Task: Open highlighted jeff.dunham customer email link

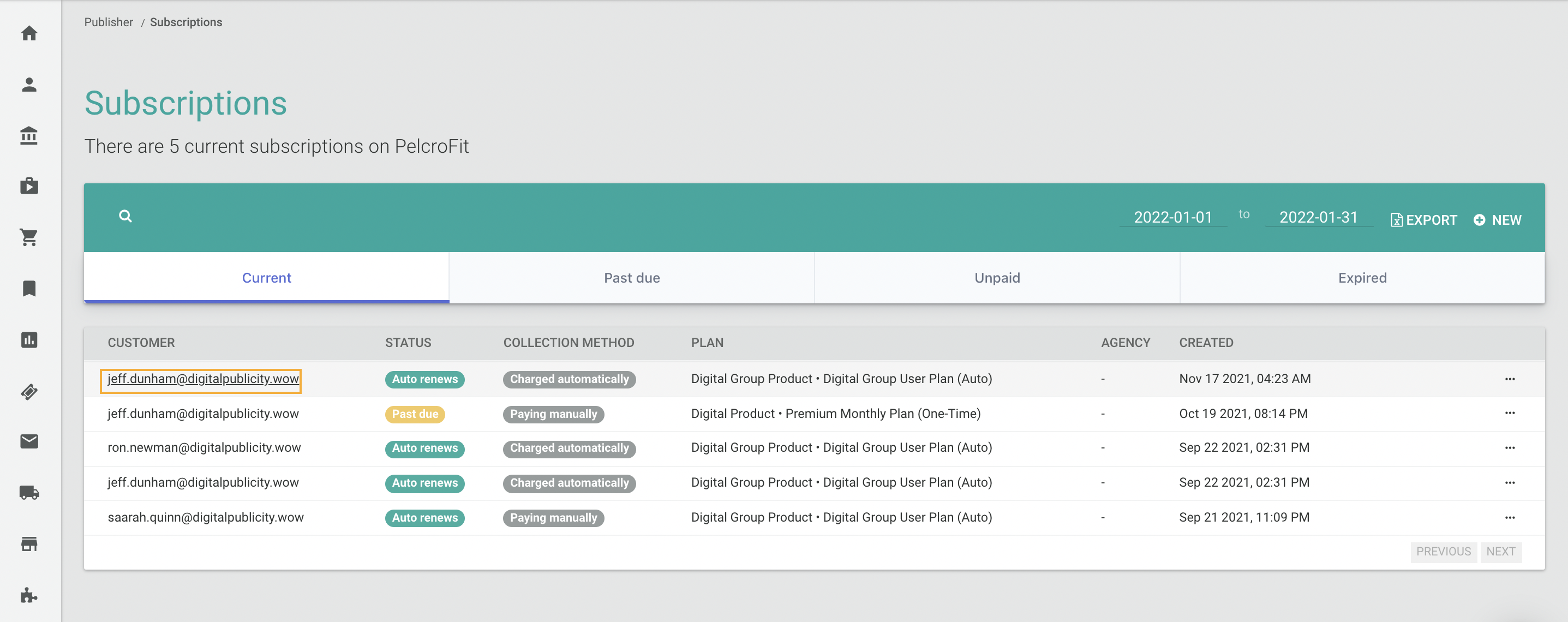Action: pyautogui.click(x=203, y=379)
